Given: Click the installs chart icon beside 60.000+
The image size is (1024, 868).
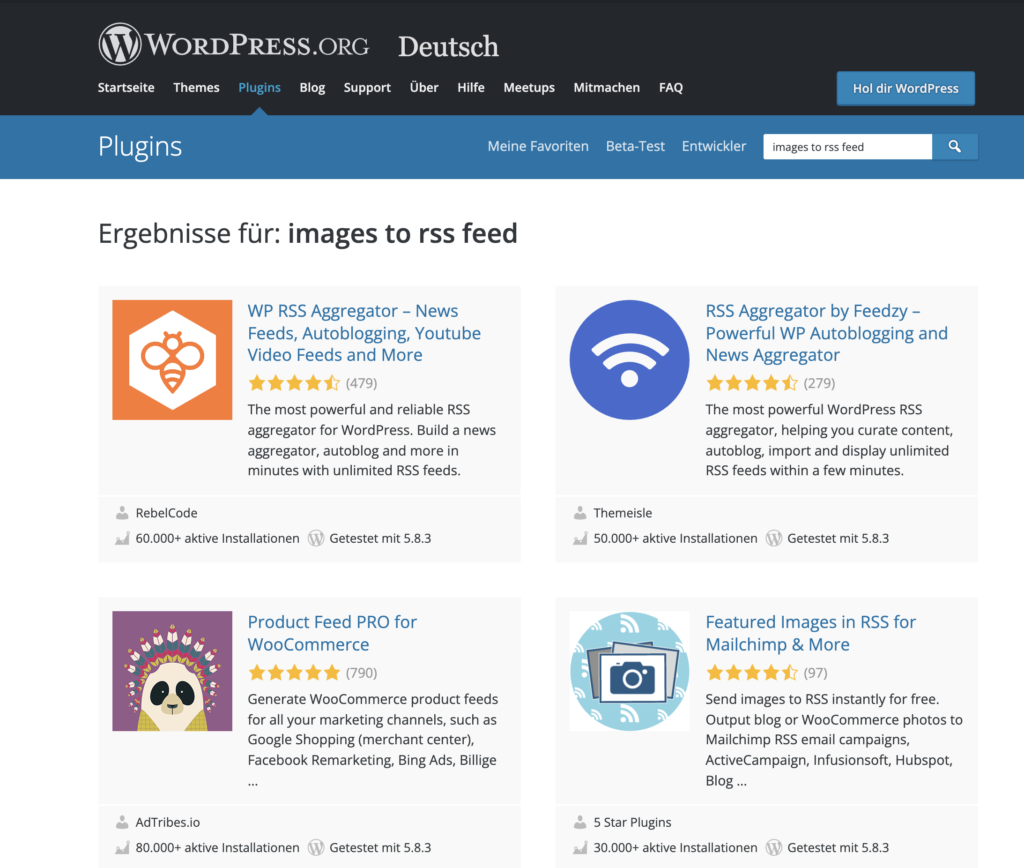Looking at the screenshot, I should coord(122,538).
